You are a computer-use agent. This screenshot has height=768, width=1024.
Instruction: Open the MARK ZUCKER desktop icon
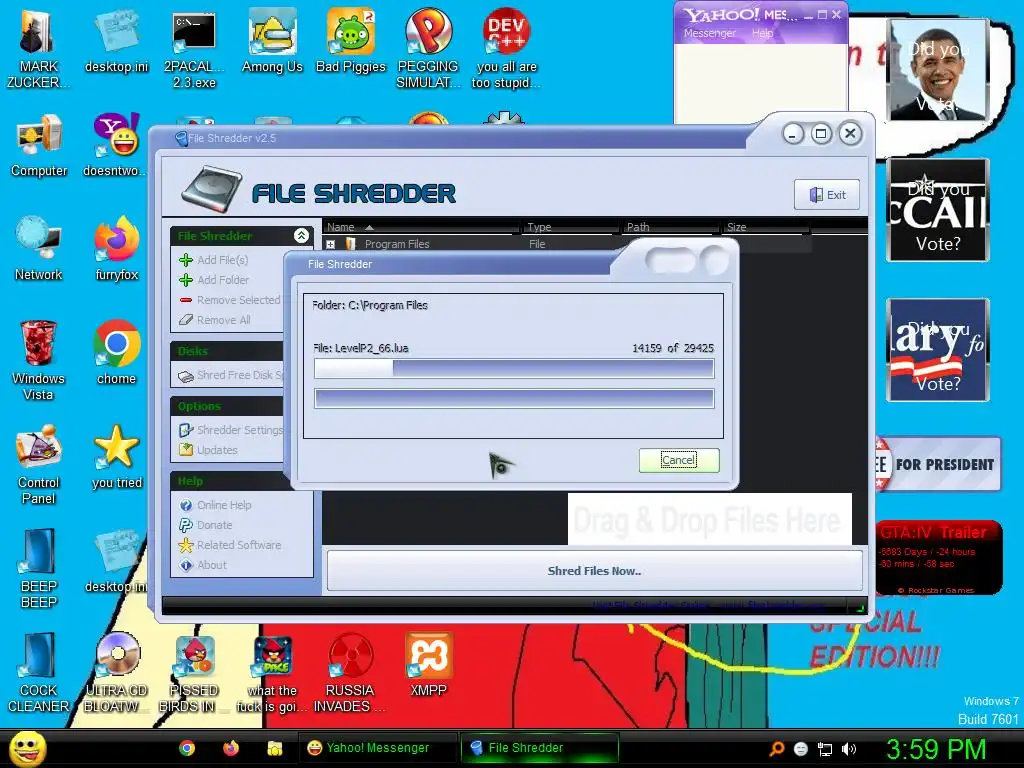tap(37, 48)
